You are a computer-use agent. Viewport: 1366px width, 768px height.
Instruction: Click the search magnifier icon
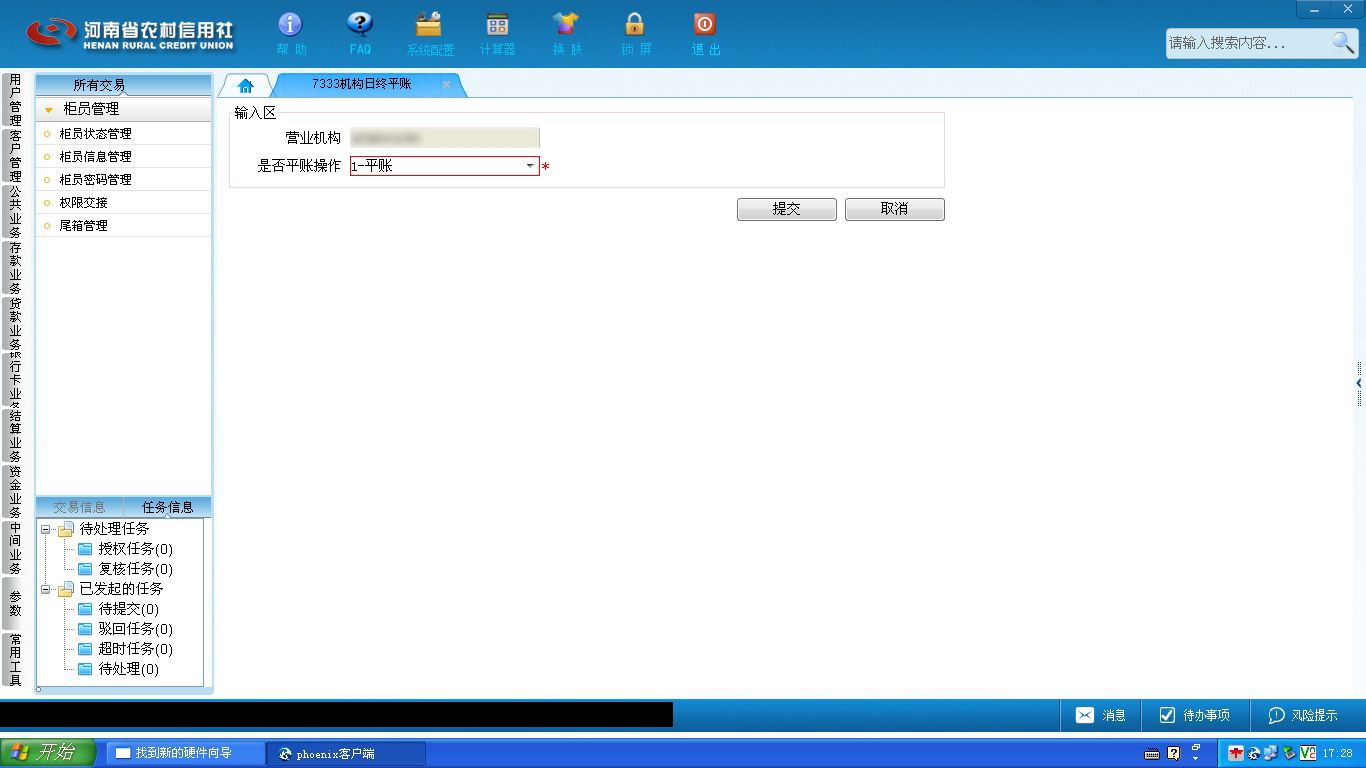tap(1343, 42)
